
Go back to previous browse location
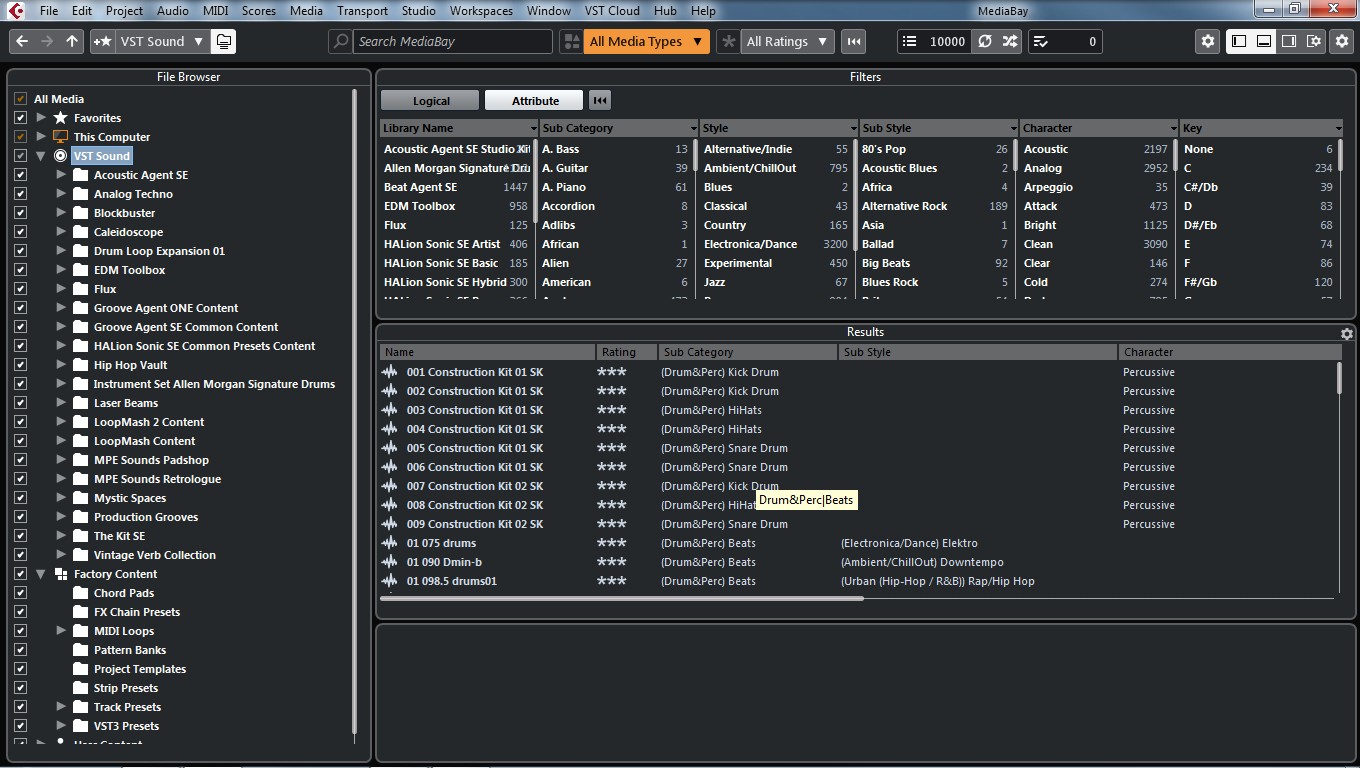coord(22,41)
